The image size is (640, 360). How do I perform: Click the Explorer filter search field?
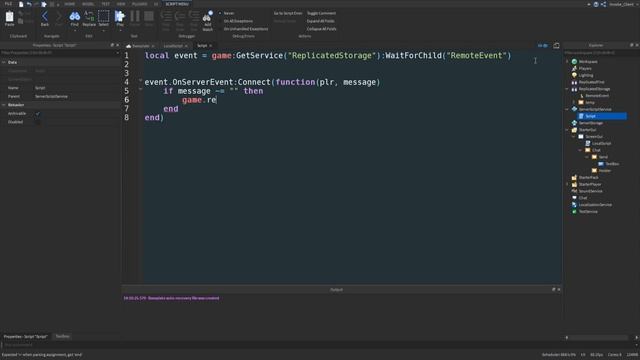coord(601,53)
